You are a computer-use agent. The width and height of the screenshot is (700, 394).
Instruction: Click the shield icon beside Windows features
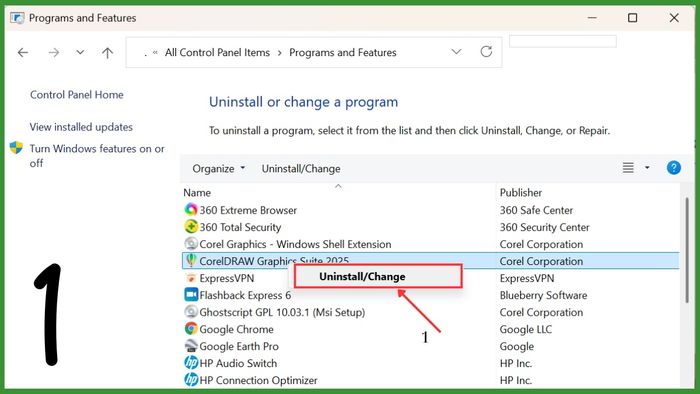(16, 148)
